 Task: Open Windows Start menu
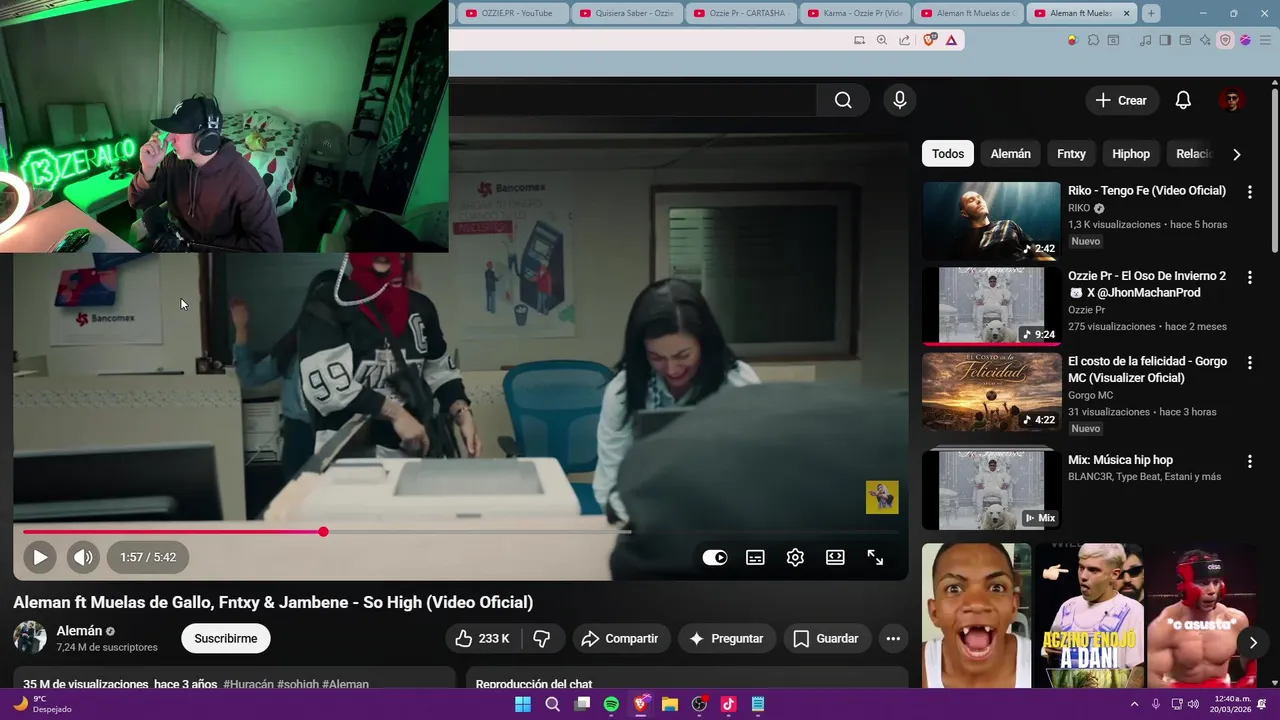523,704
